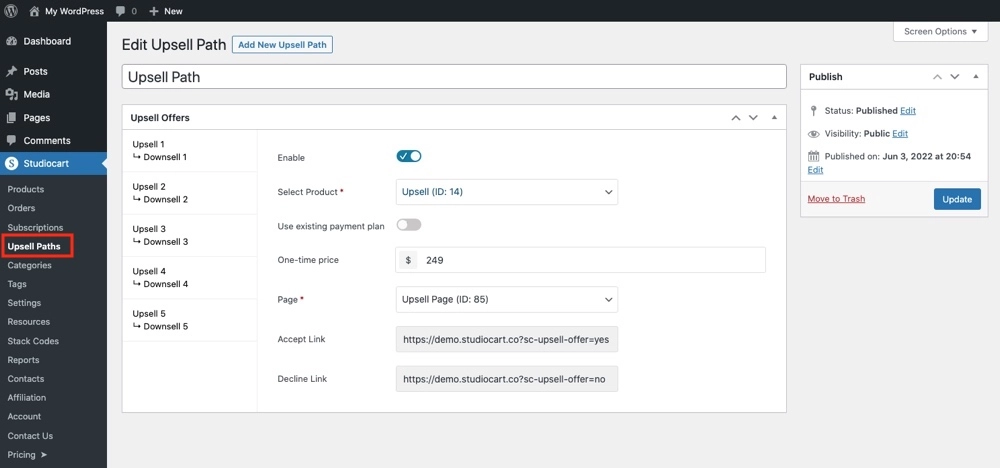The height and width of the screenshot is (468, 1000).
Task: Open the Reports menu item
Action: click(x=24, y=360)
